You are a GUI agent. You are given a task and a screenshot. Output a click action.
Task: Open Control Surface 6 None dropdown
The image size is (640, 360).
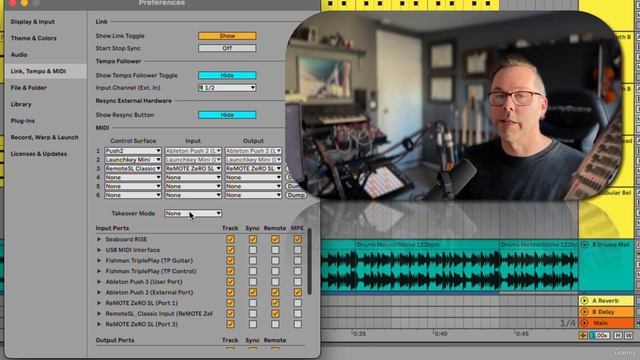pos(133,195)
